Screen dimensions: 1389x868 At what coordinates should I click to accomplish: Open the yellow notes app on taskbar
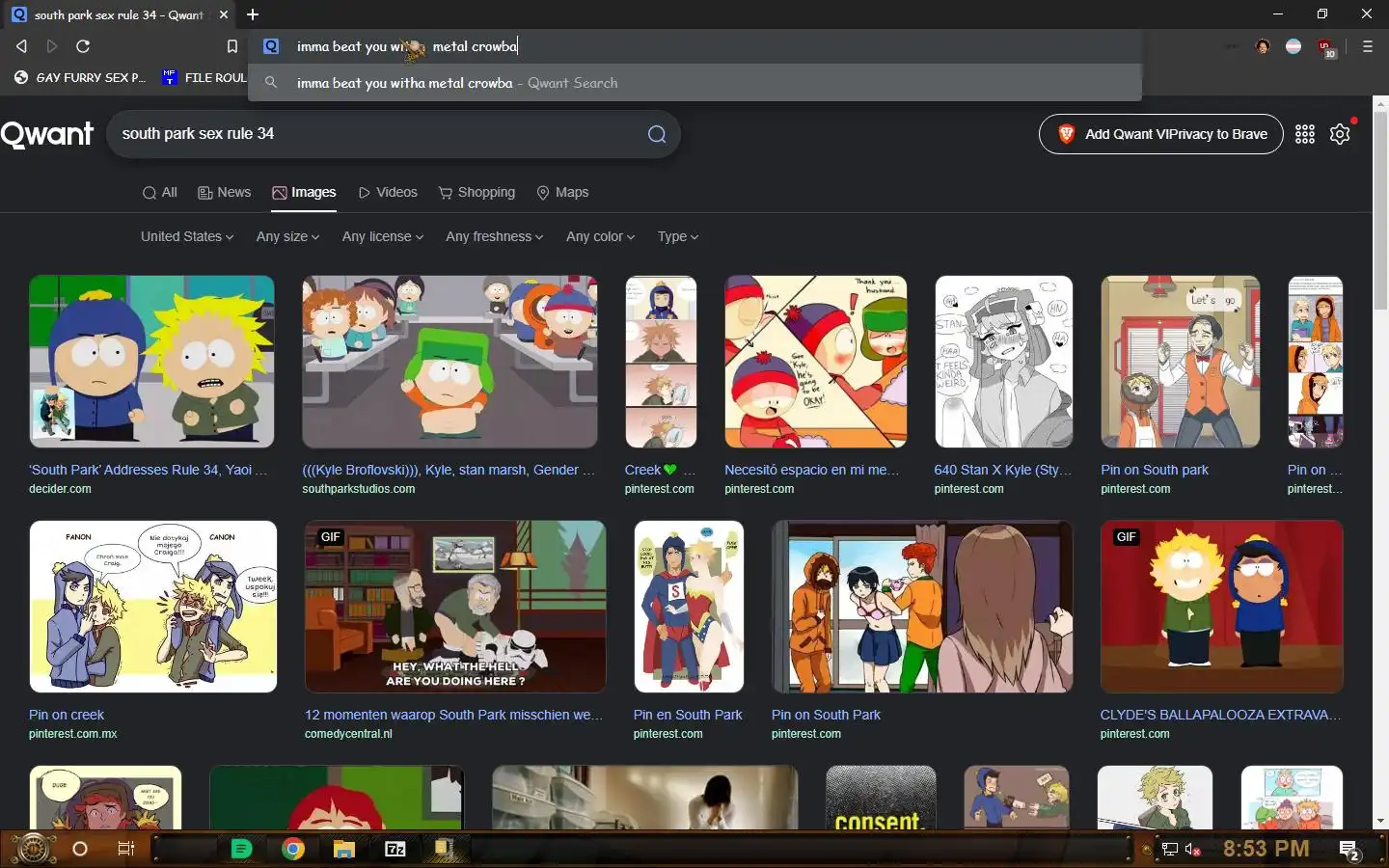444,849
